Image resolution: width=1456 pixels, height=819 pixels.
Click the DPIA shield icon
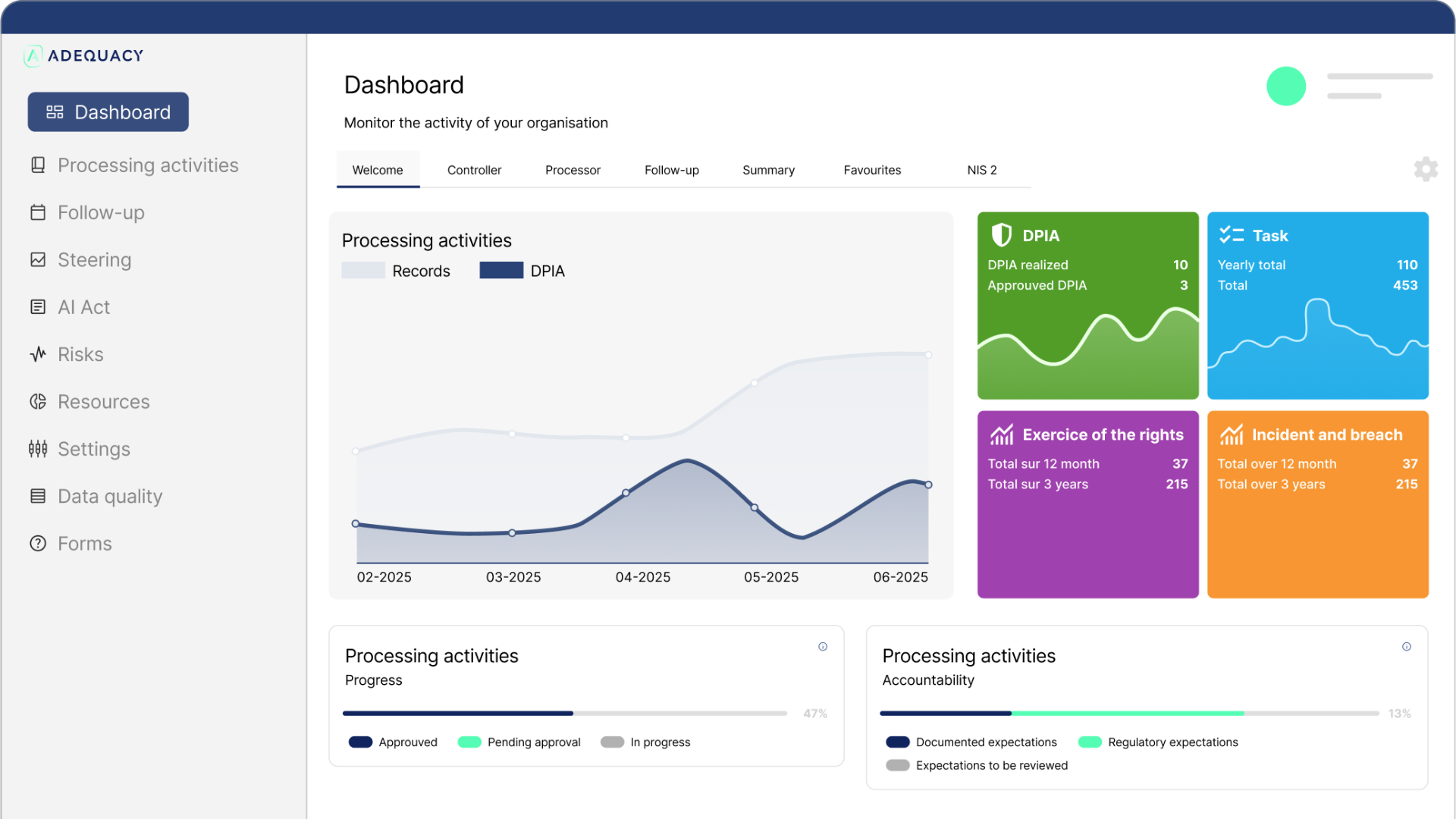tap(1002, 235)
